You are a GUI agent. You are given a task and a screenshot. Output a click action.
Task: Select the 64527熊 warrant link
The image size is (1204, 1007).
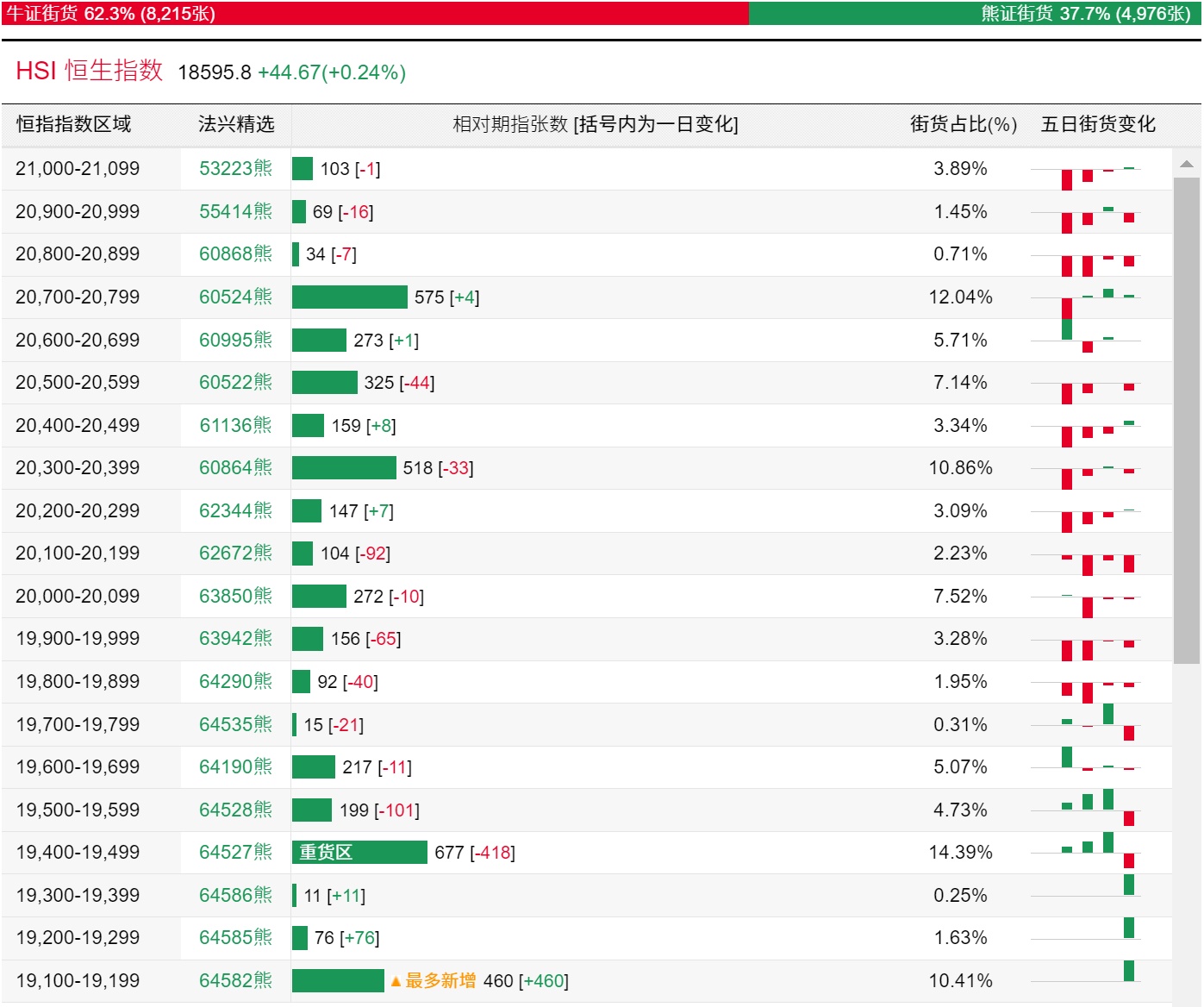click(235, 853)
